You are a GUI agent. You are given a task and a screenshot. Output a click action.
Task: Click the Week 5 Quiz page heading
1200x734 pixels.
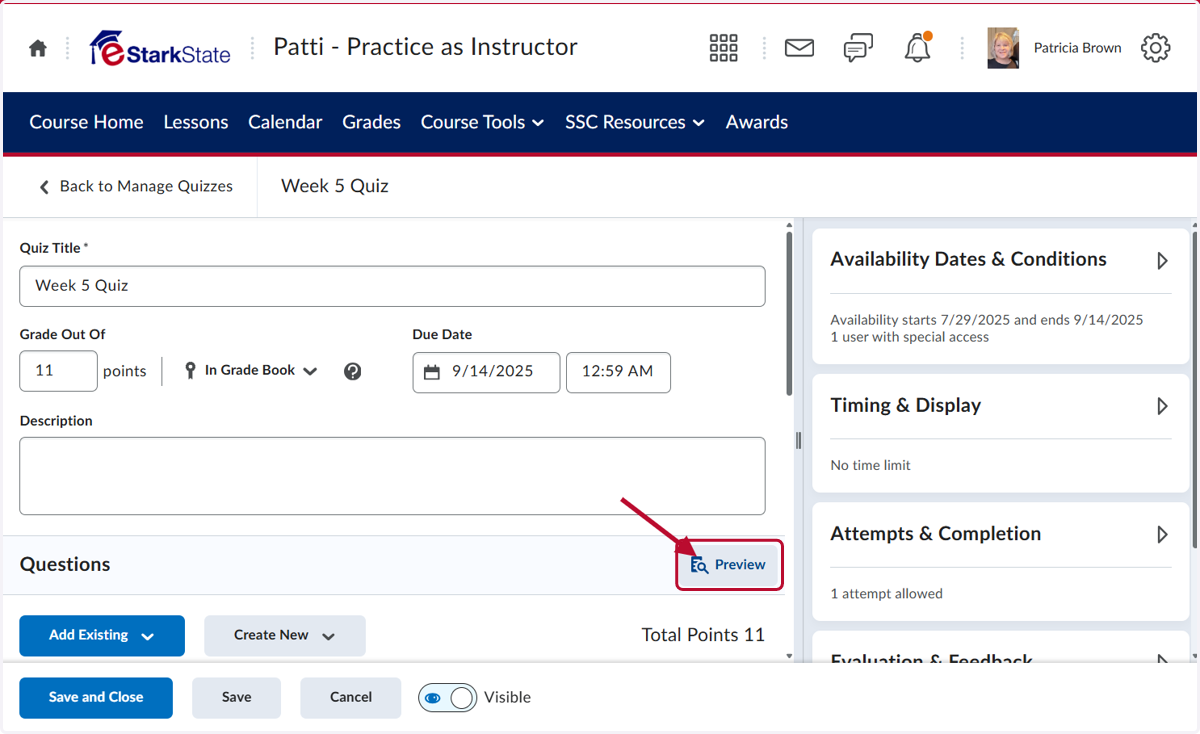[x=335, y=186]
